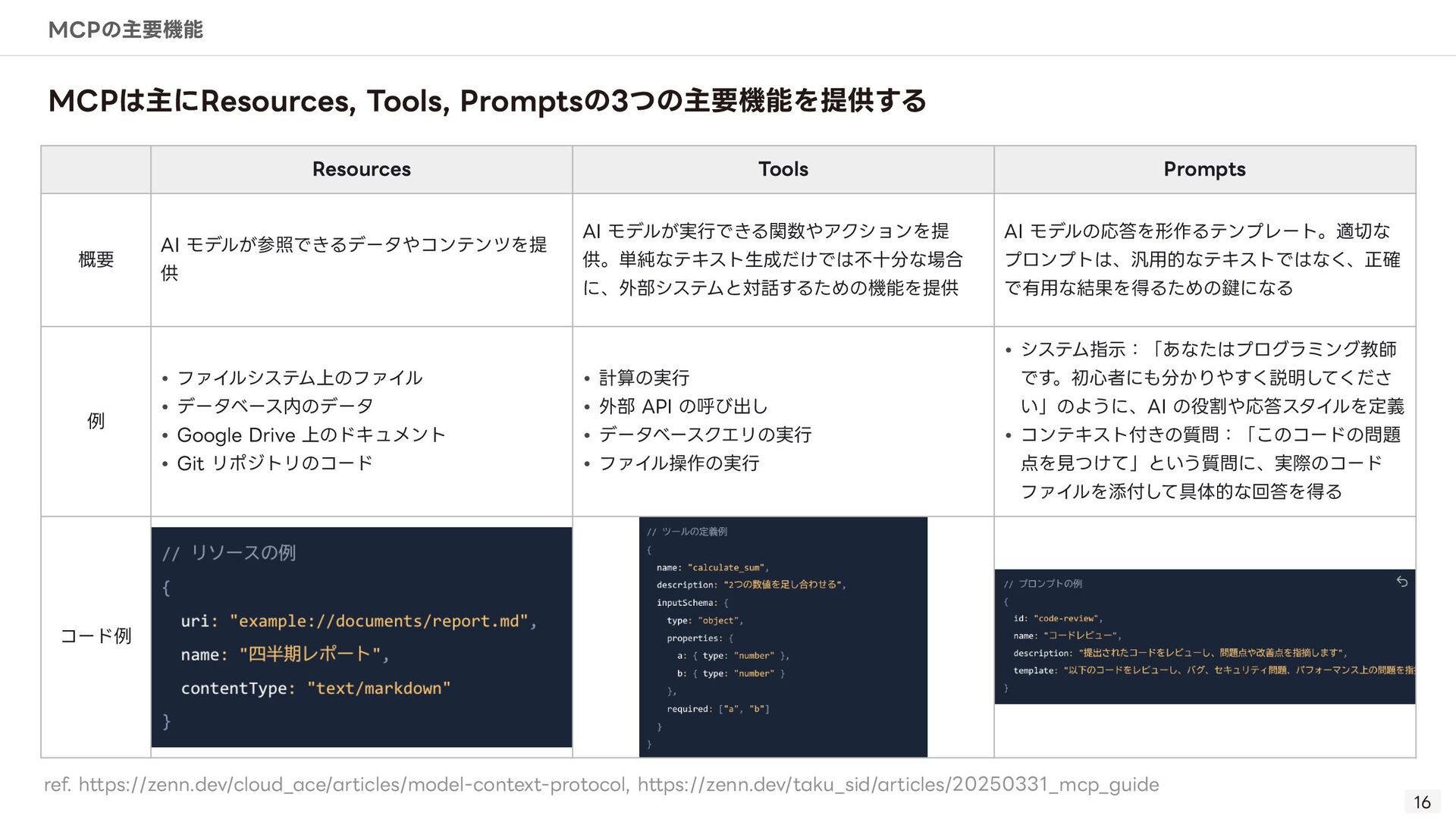Open the zenn.dev cloud_ace article link
Image resolution: width=1456 pixels, height=819 pixels.
[353, 784]
